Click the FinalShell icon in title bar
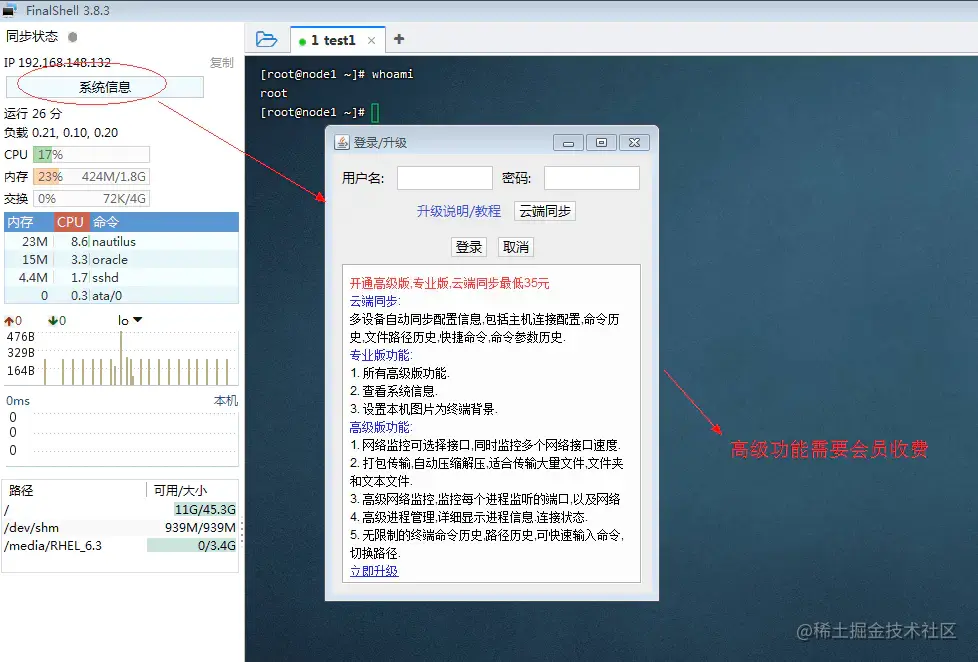Screen dimensions: 978x662 point(9,9)
